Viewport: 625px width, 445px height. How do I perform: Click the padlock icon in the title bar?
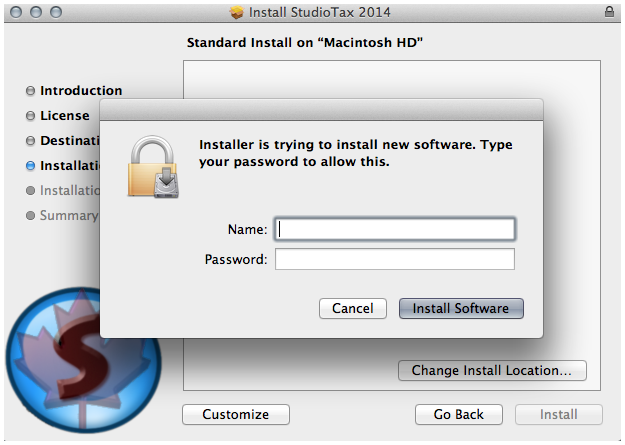609,12
